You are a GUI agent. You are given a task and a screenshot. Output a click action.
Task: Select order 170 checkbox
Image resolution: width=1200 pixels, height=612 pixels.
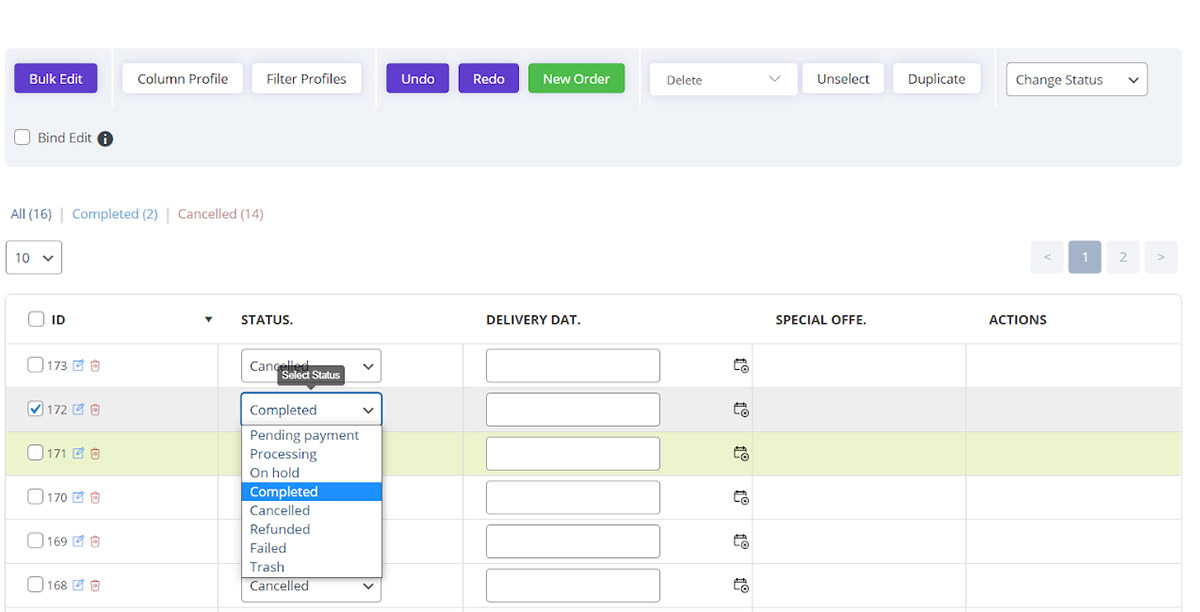tap(35, 497)
